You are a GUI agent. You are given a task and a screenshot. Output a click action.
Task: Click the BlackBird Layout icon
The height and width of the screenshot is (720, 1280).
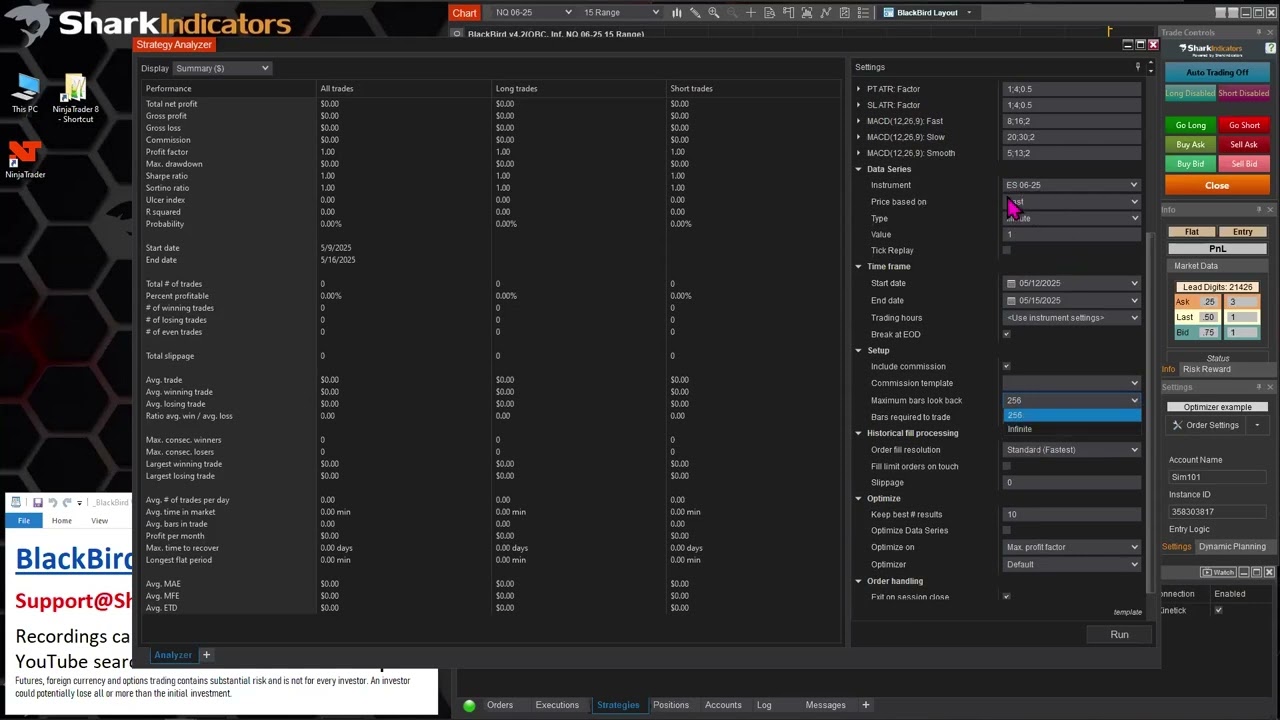click(888, 13)
